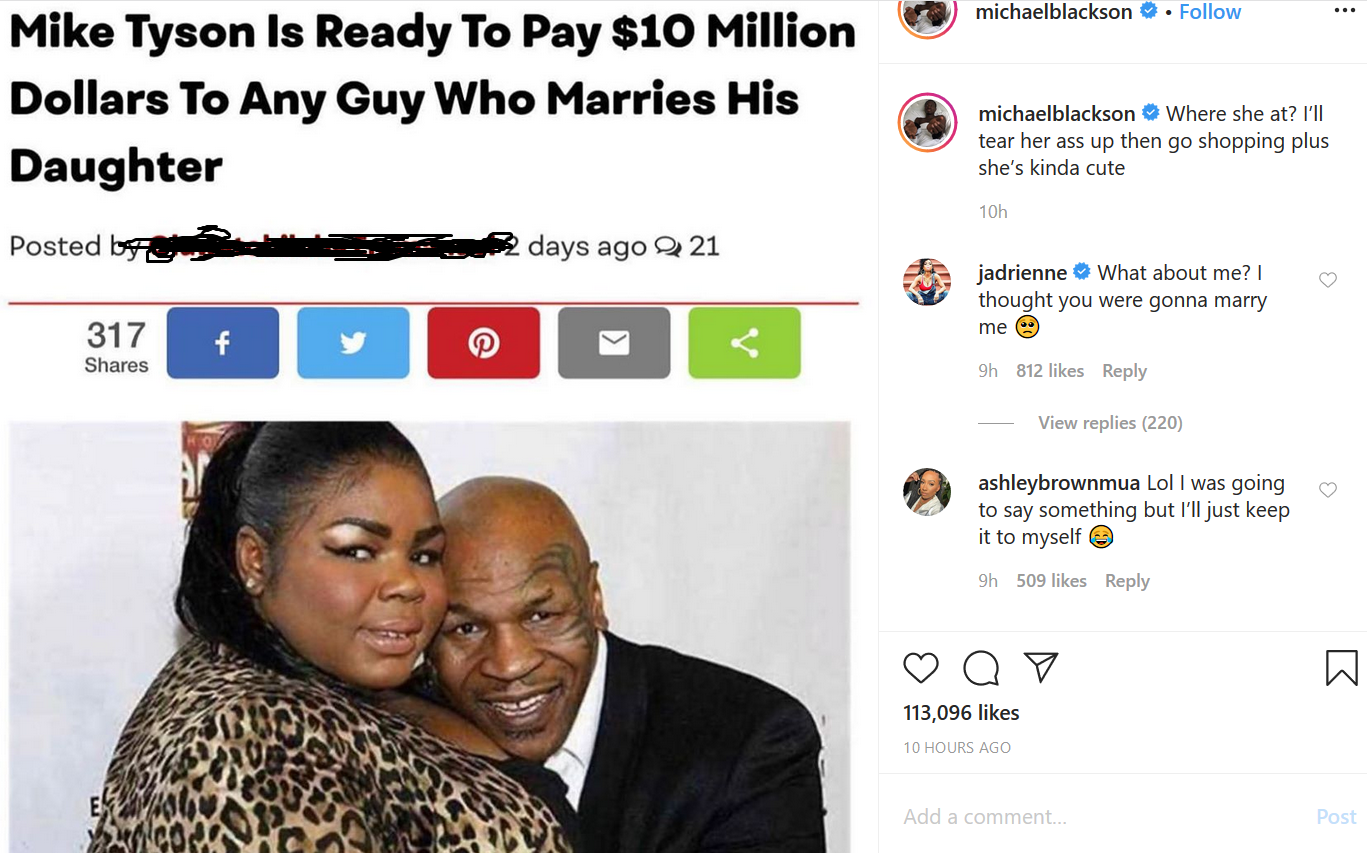
Task: Reply to jadrienne's comment
Action: [x=1124, y=371]
